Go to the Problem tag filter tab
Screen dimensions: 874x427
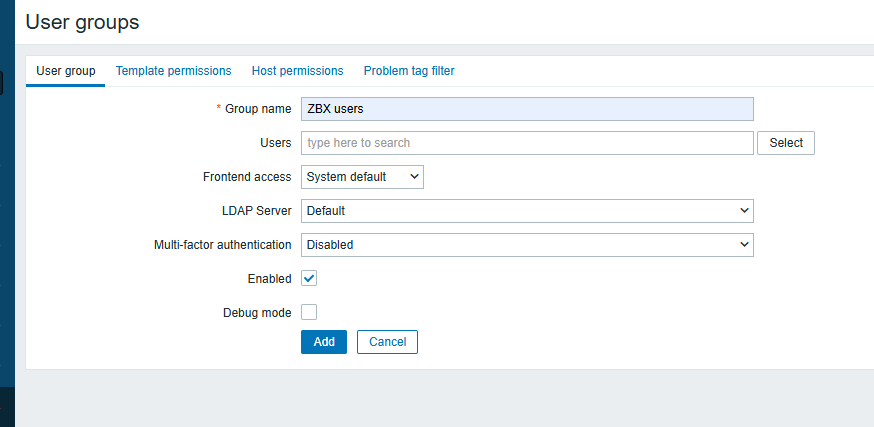[409, 71]
